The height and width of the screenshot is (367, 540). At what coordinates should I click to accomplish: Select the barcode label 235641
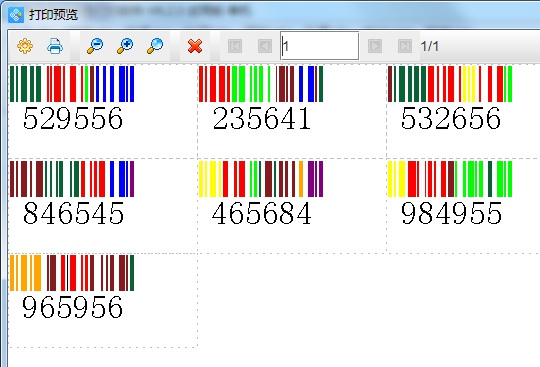pyautogui.click(x=261, y=98)
